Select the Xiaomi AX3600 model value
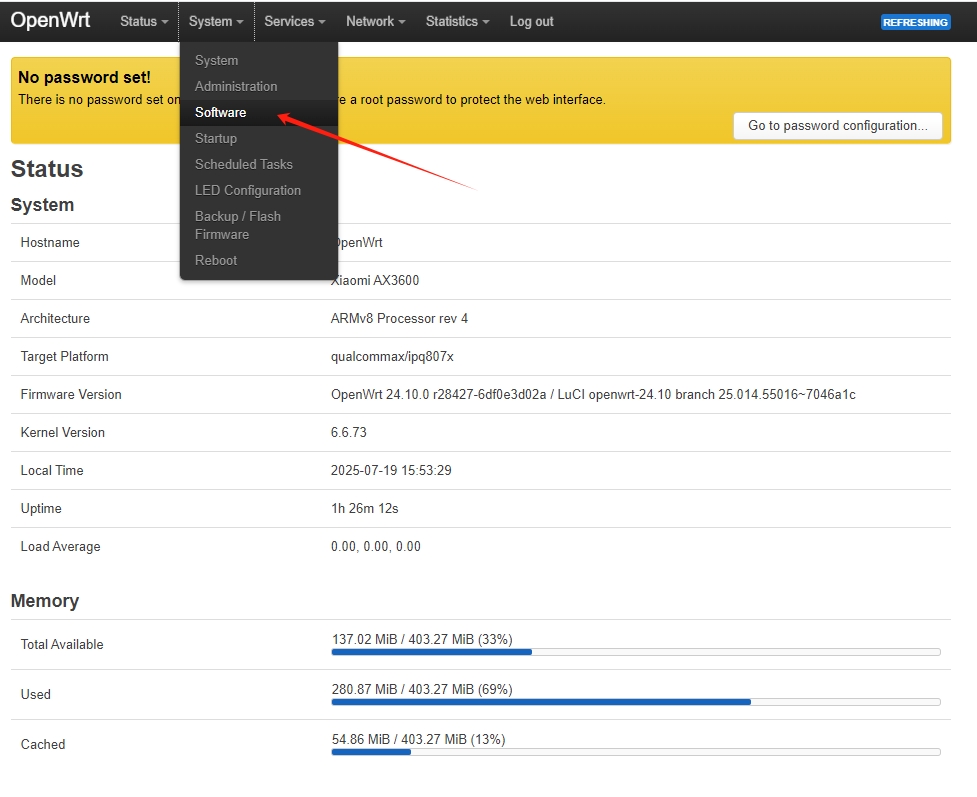This screenshot has height=797, width=977. [374, 280]
